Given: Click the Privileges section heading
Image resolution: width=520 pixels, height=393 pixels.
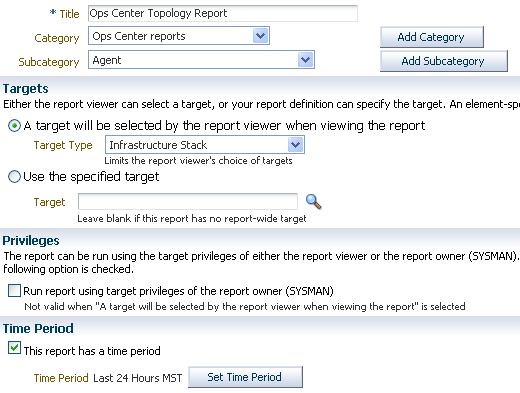Looking at the screenshot, I should click(x=31, y=241).
